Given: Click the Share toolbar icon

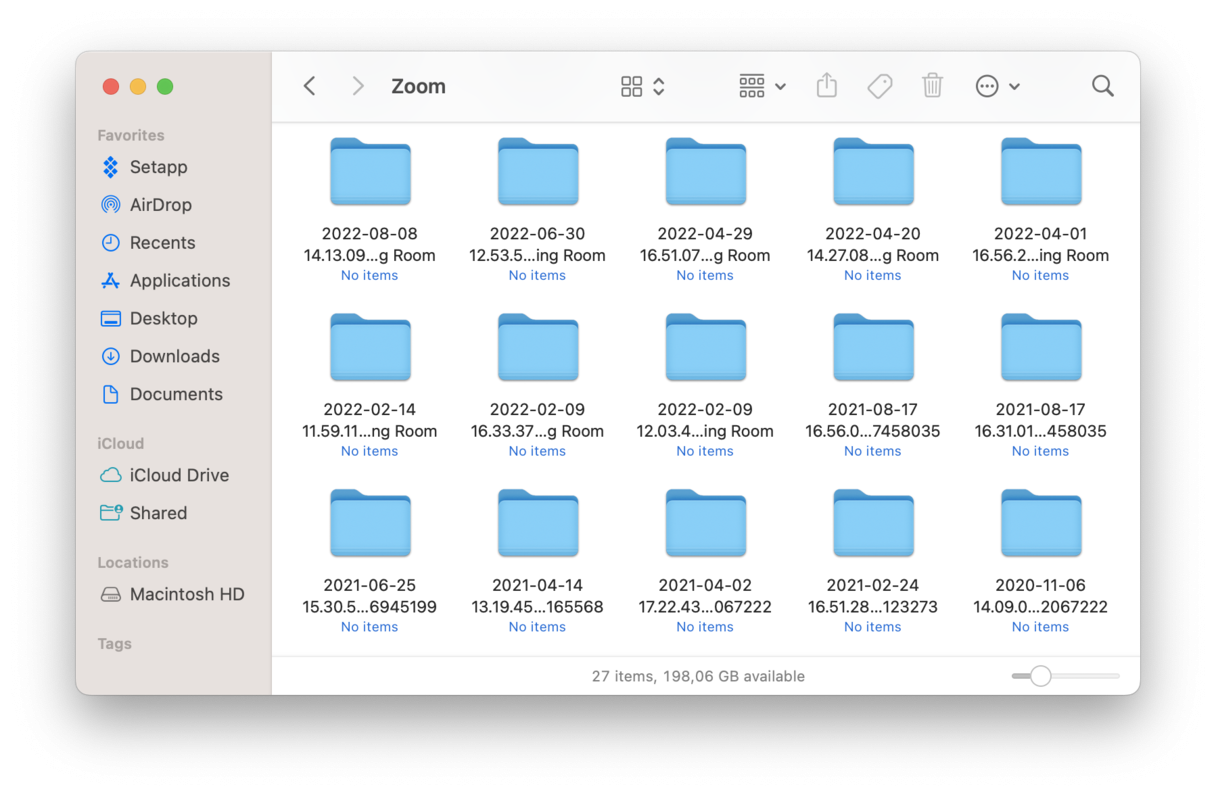Looking at the screenshot, I should click(827, 85).
